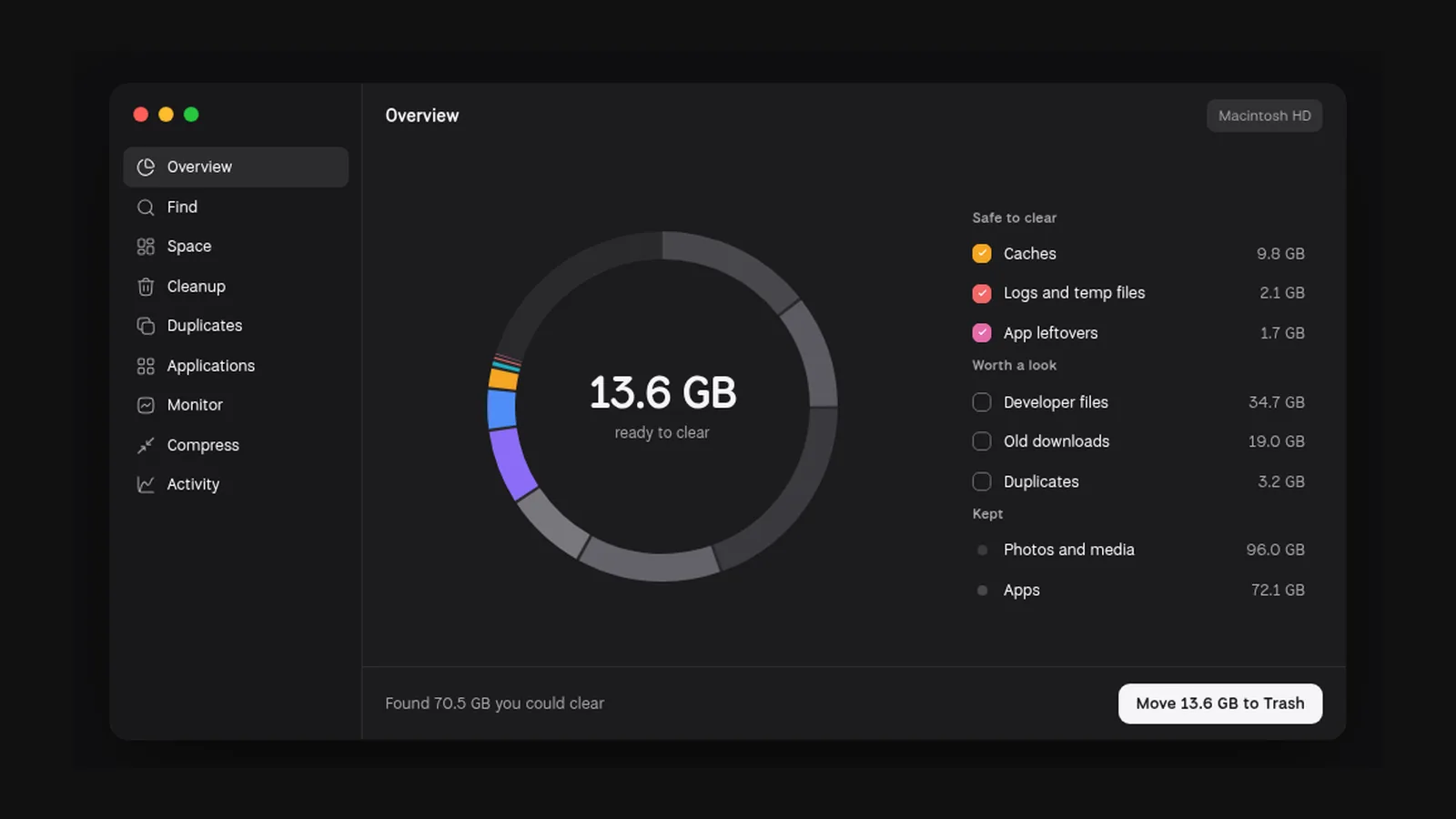Image resolution: width=1456 pixels, height=819 pixels.
Task: Open the Macintosh HD disk selector
Action: pos(1264,116)
